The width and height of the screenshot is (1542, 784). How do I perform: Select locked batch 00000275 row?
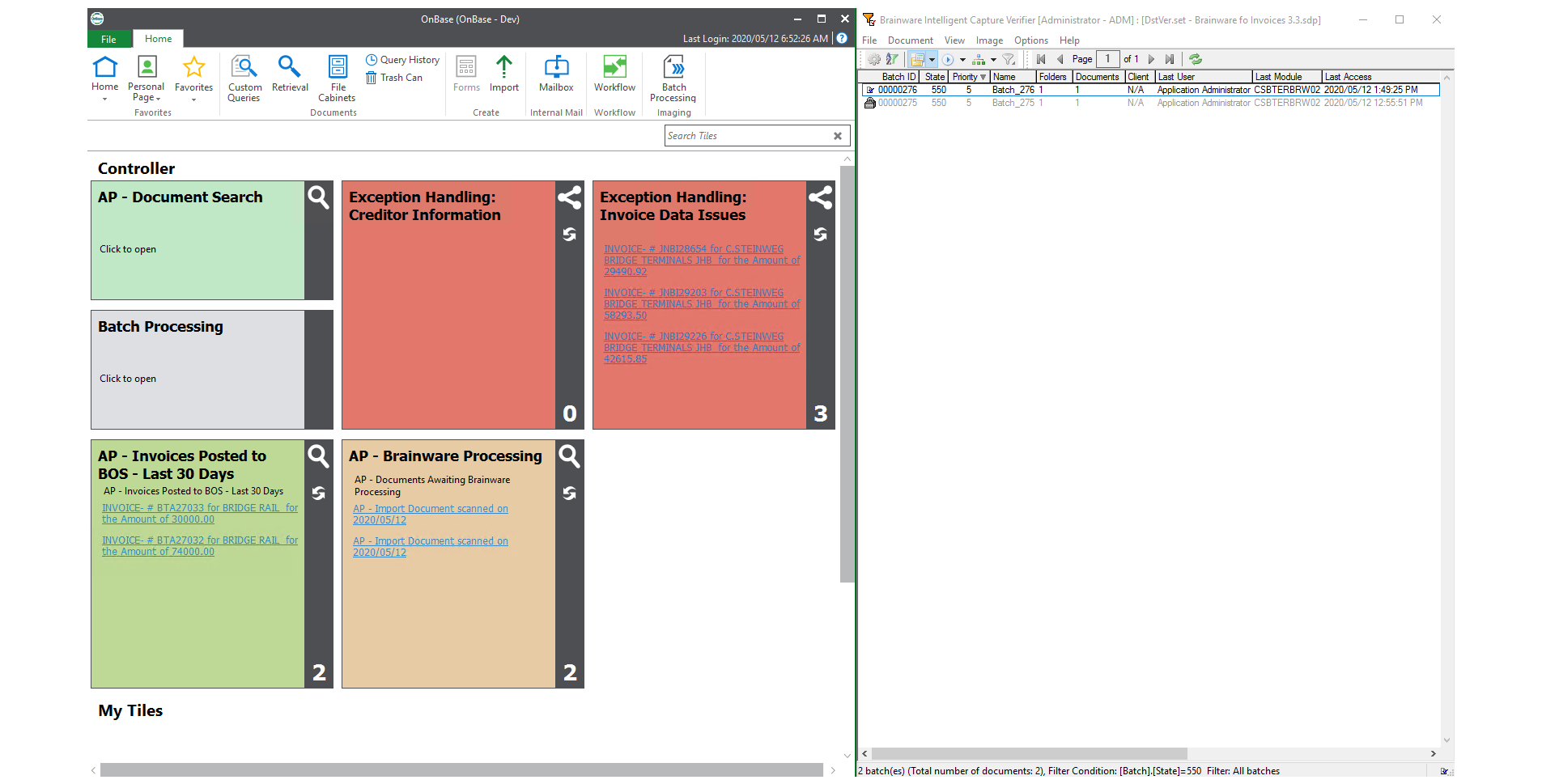tap(1150, 103)
